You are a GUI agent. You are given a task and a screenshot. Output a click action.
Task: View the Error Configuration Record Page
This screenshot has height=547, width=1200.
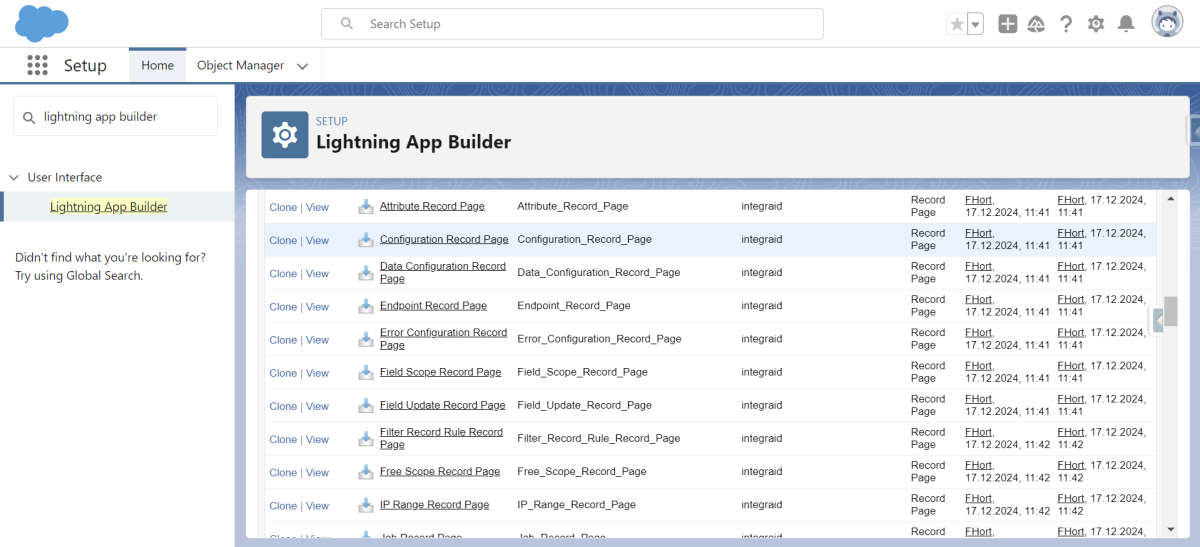pyautogui.click(x=317, y=340)
